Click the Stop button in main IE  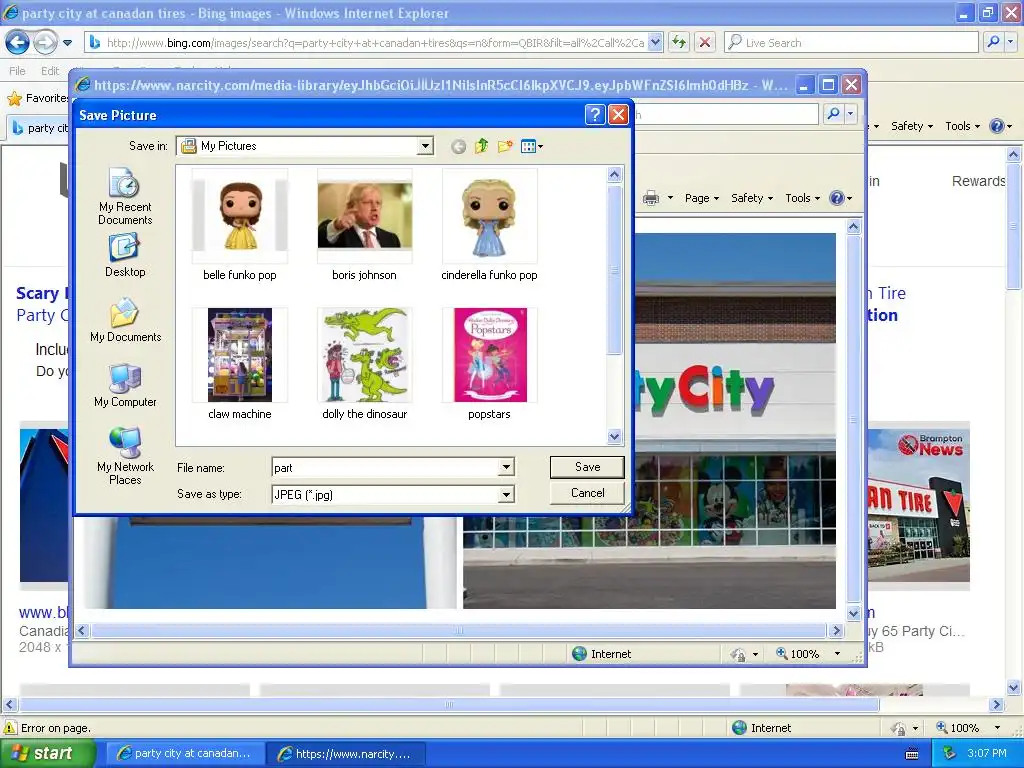point(705,43)
